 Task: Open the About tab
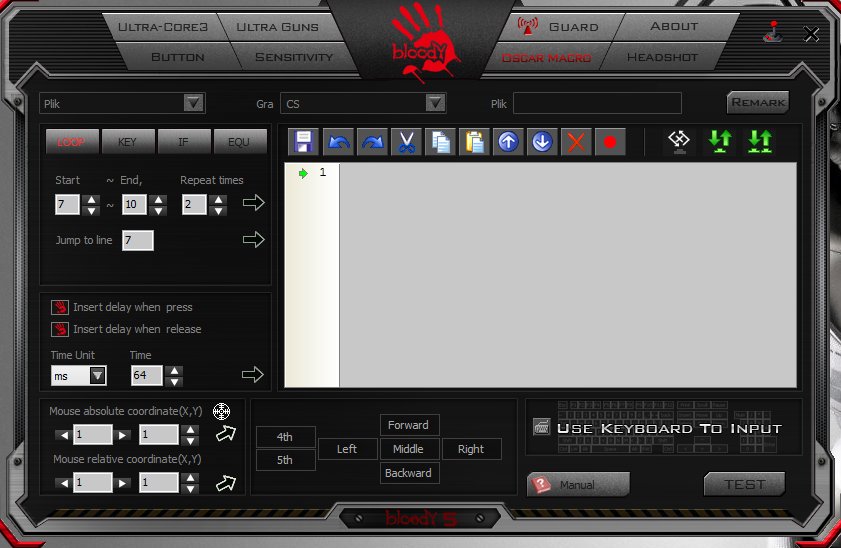point(674,26)
